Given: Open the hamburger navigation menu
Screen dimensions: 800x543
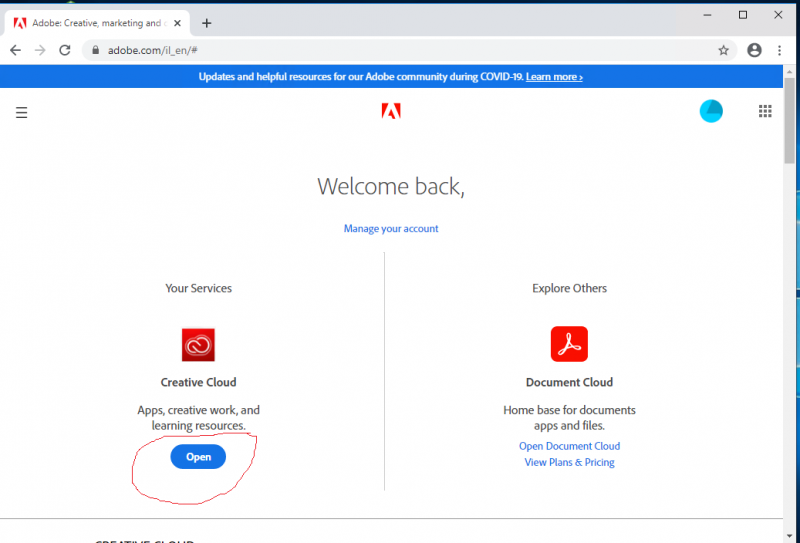Looking at the screenshot, I should [21, 112].
